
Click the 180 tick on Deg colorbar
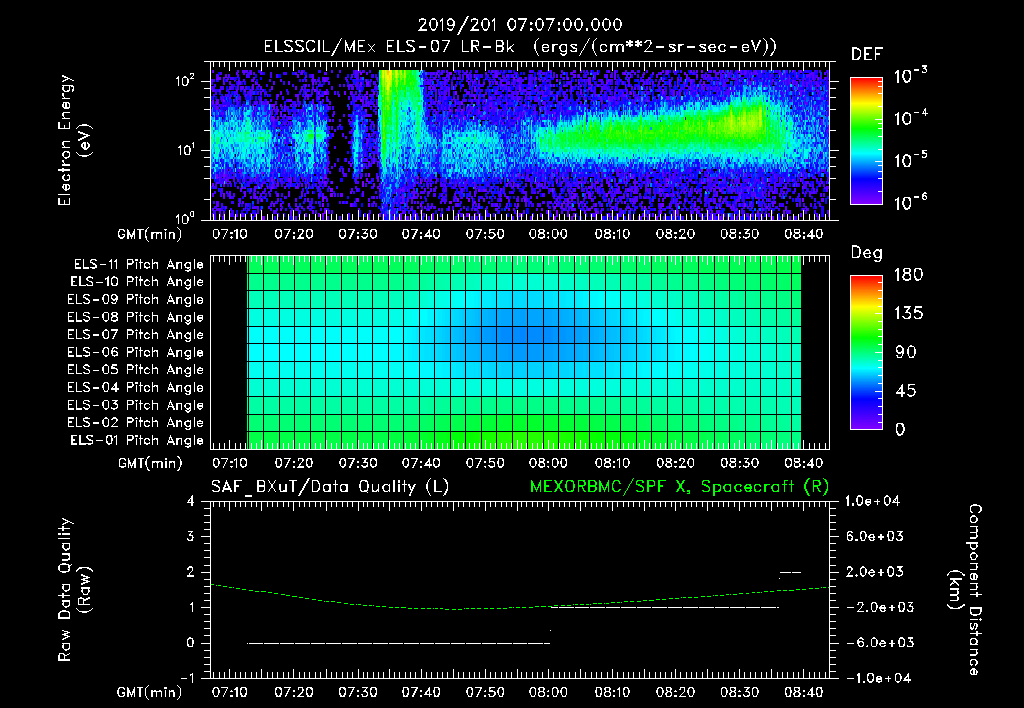point(908,275)
